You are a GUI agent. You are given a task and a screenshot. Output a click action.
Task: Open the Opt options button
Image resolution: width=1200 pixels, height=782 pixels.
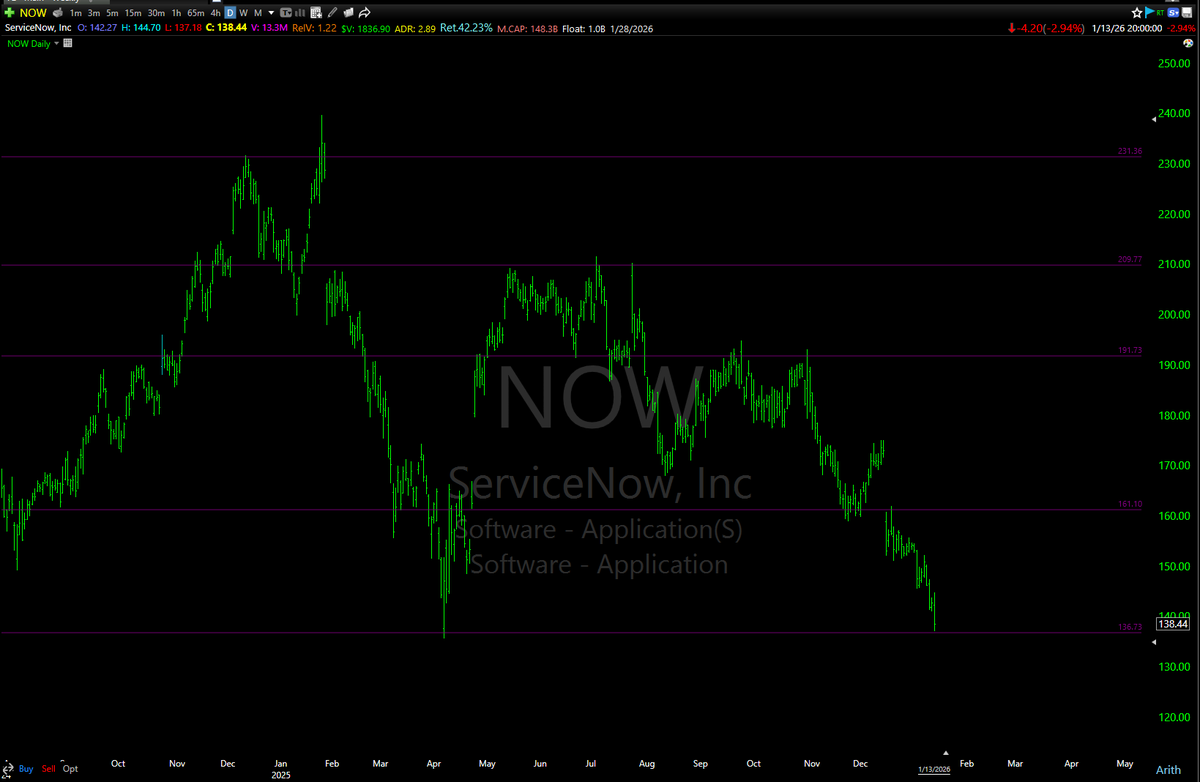click(70, 768)
